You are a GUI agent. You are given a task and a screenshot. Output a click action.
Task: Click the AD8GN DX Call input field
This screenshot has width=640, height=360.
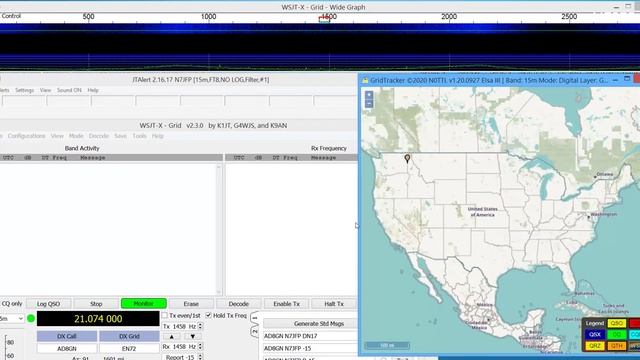pyautogui.click(x=67, y=349)
